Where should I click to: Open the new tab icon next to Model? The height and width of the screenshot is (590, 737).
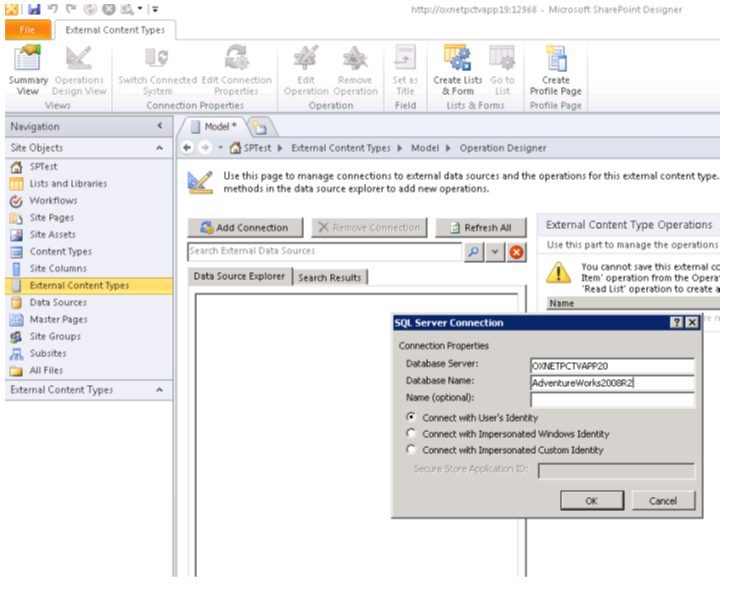click(259, 127)
